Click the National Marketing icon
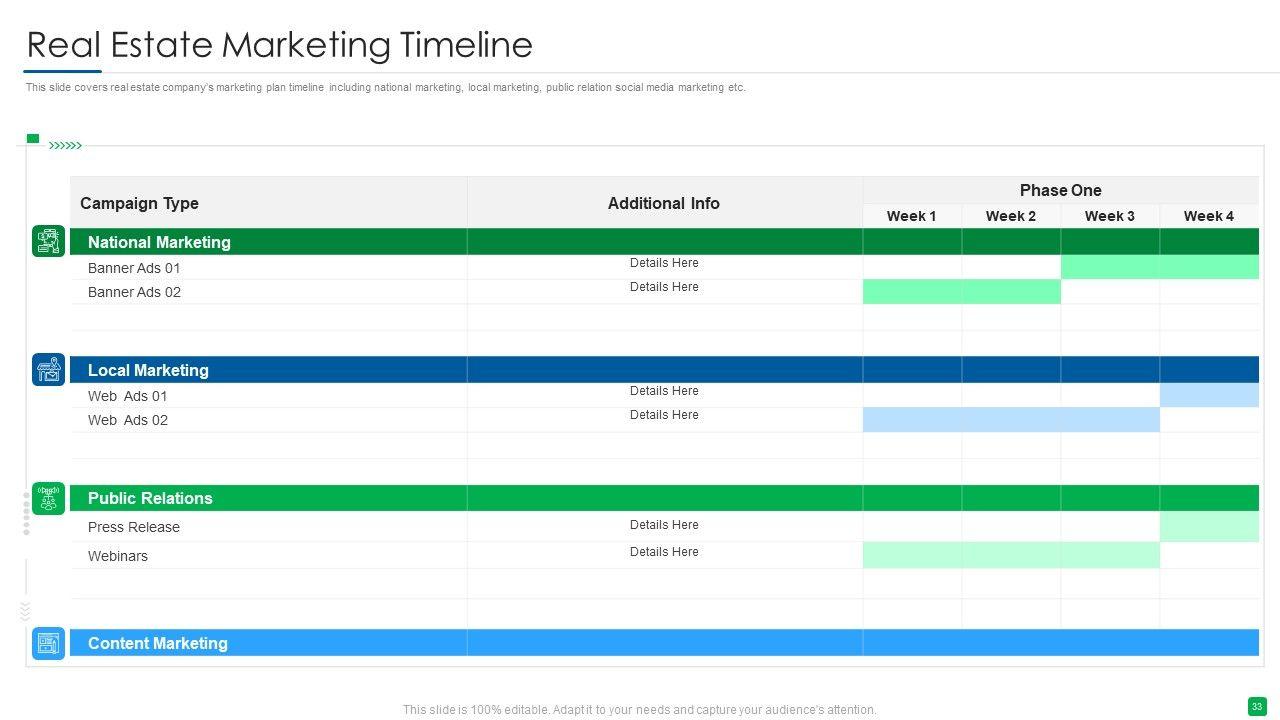 tap(48, 241)
